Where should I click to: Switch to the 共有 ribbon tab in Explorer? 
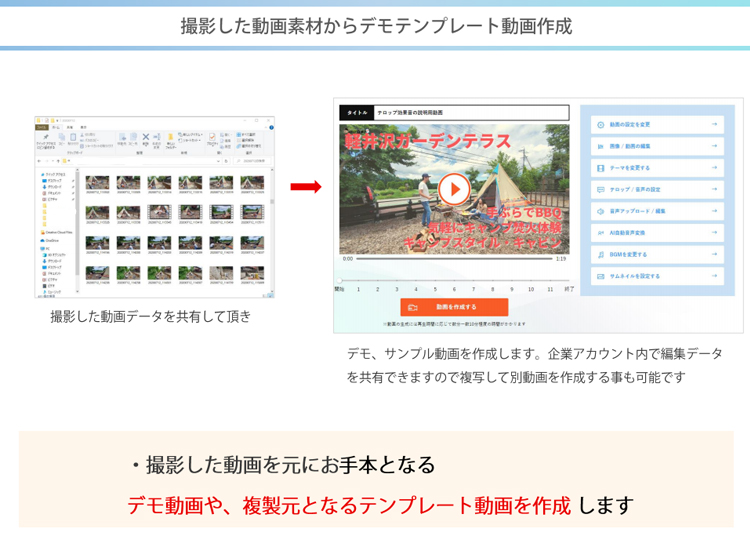[x=70, y=127]
